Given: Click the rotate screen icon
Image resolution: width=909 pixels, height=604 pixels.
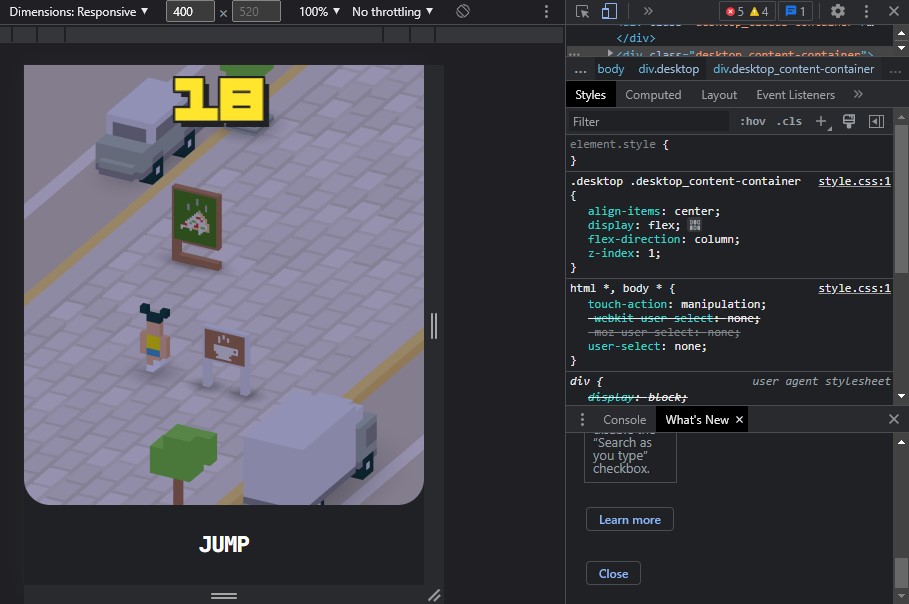Looking at the screenshot, I should tap(463, 12).
